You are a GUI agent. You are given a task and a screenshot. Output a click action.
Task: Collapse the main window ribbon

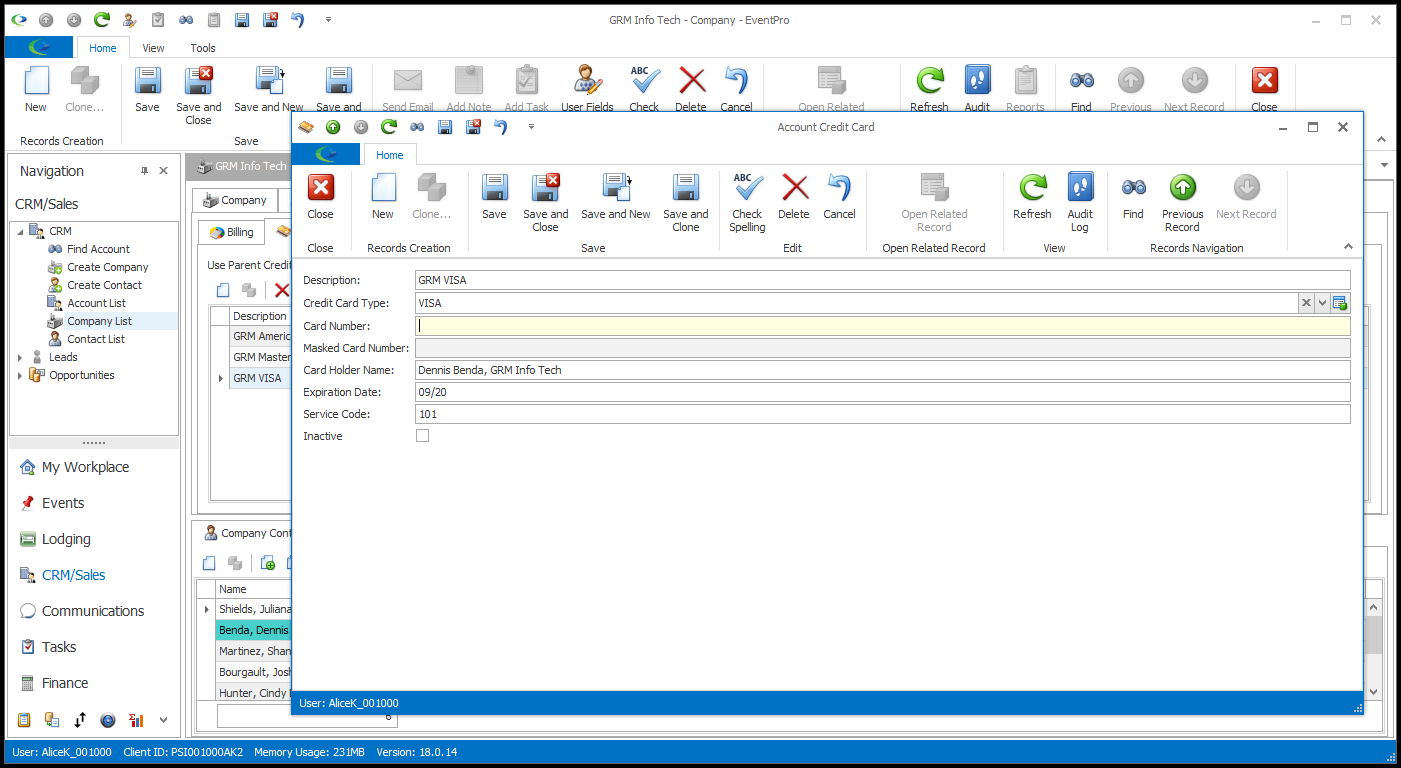click(x=1382, y=140)
